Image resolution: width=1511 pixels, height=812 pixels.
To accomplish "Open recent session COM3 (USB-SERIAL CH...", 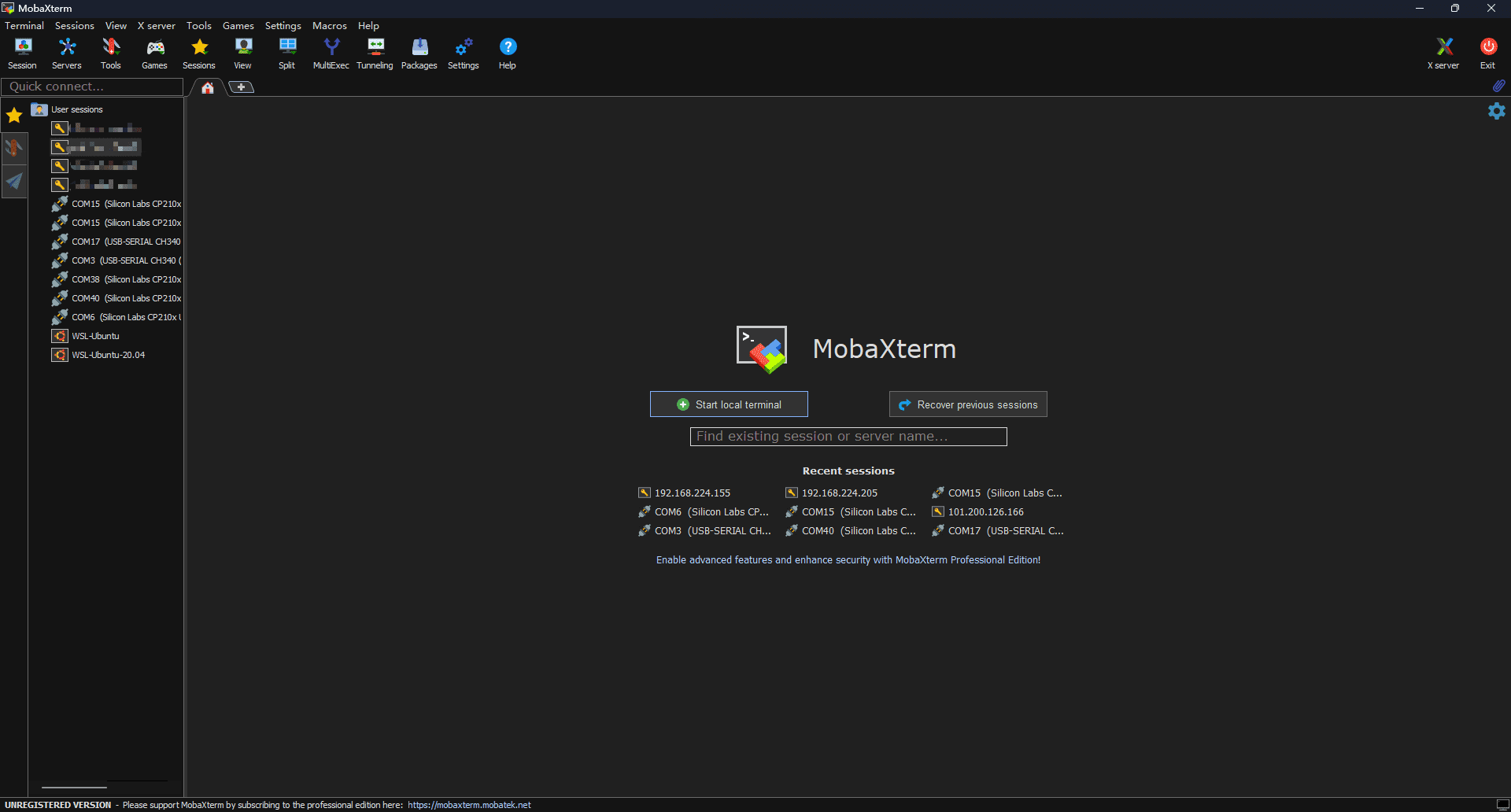I will point(705,531).
